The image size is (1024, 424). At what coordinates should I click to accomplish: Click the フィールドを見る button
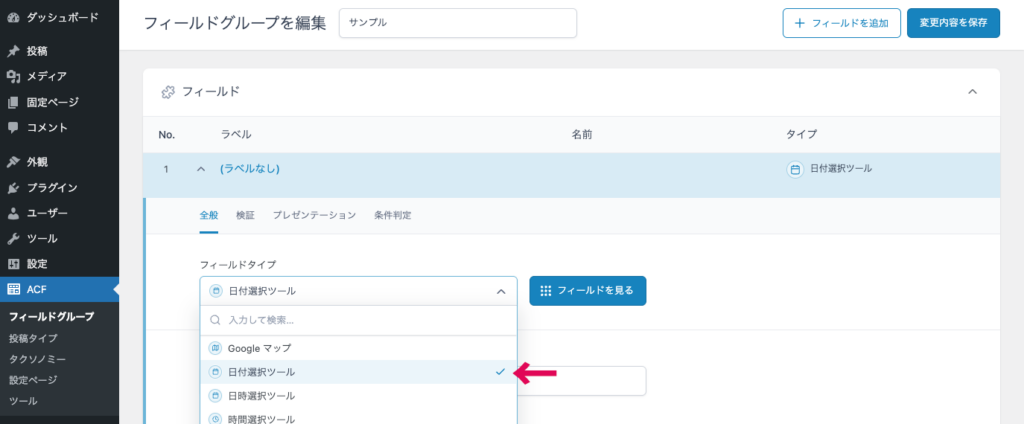[x=587, y=291]
